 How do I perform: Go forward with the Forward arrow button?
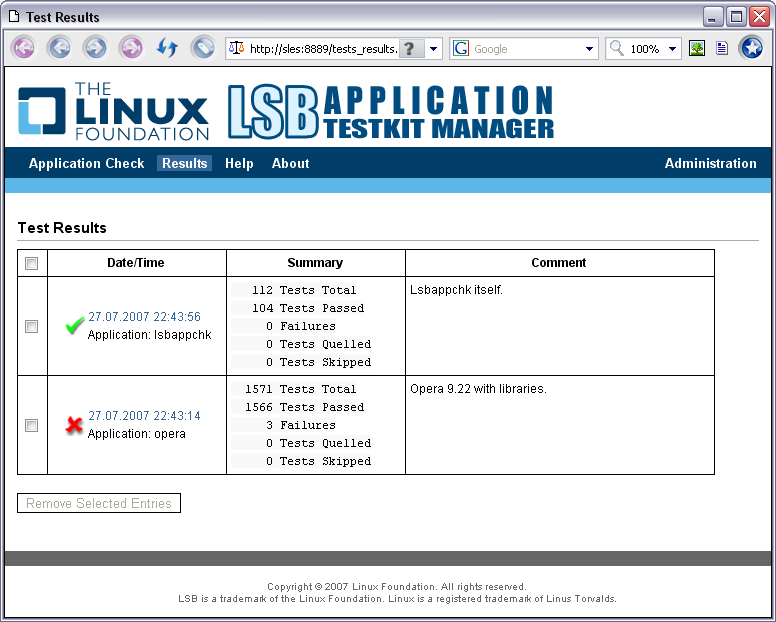(x=96, y=48)
